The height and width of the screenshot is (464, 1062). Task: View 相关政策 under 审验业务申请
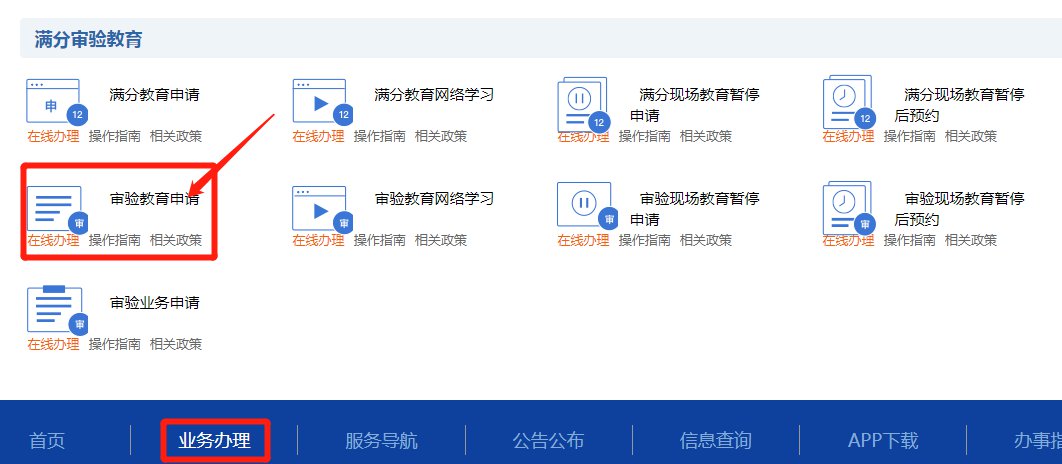pyautogui.click(x=176, y=344)
